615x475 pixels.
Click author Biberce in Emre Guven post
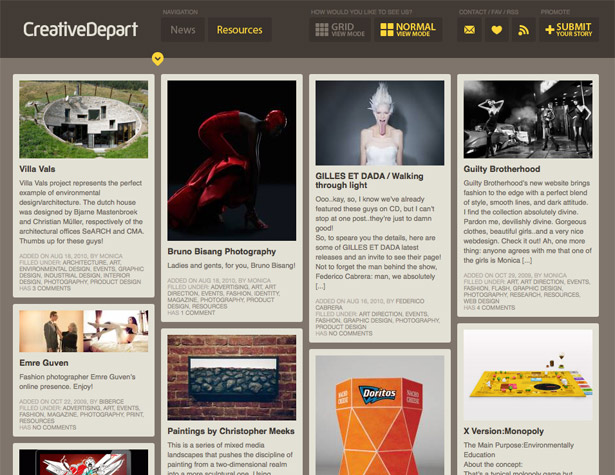(x=111, y=402)
